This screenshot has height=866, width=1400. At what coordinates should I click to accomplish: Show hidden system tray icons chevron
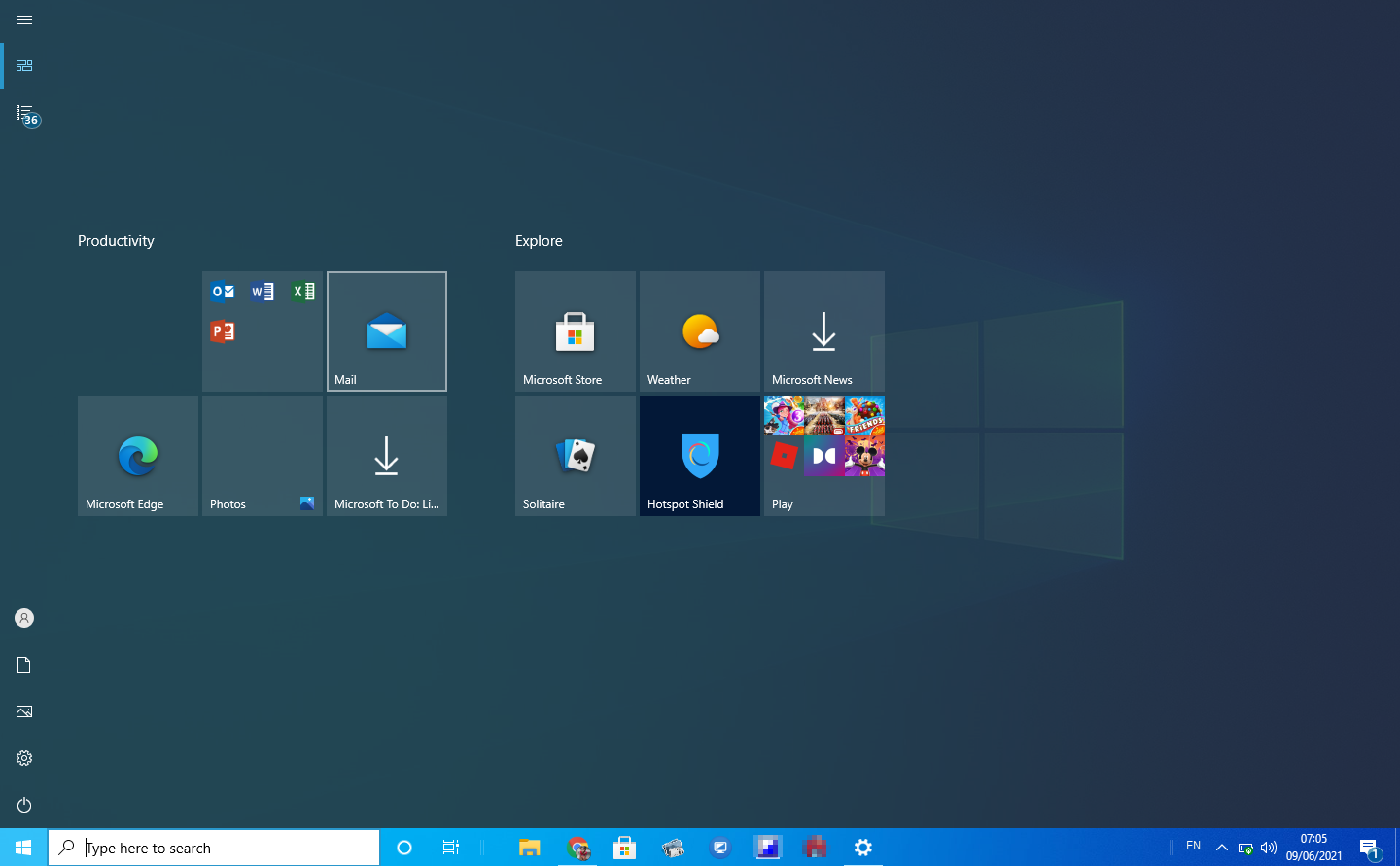[1222, 848]
